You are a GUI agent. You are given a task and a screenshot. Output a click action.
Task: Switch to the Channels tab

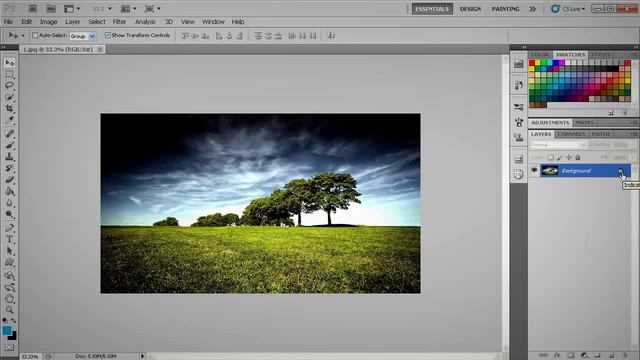tap(571, 134)
